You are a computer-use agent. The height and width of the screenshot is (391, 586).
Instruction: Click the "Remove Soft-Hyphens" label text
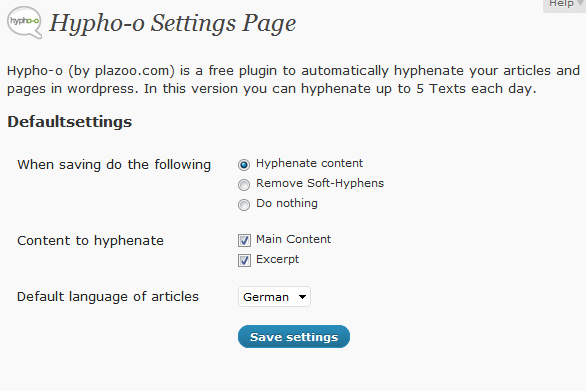point(320,184)
